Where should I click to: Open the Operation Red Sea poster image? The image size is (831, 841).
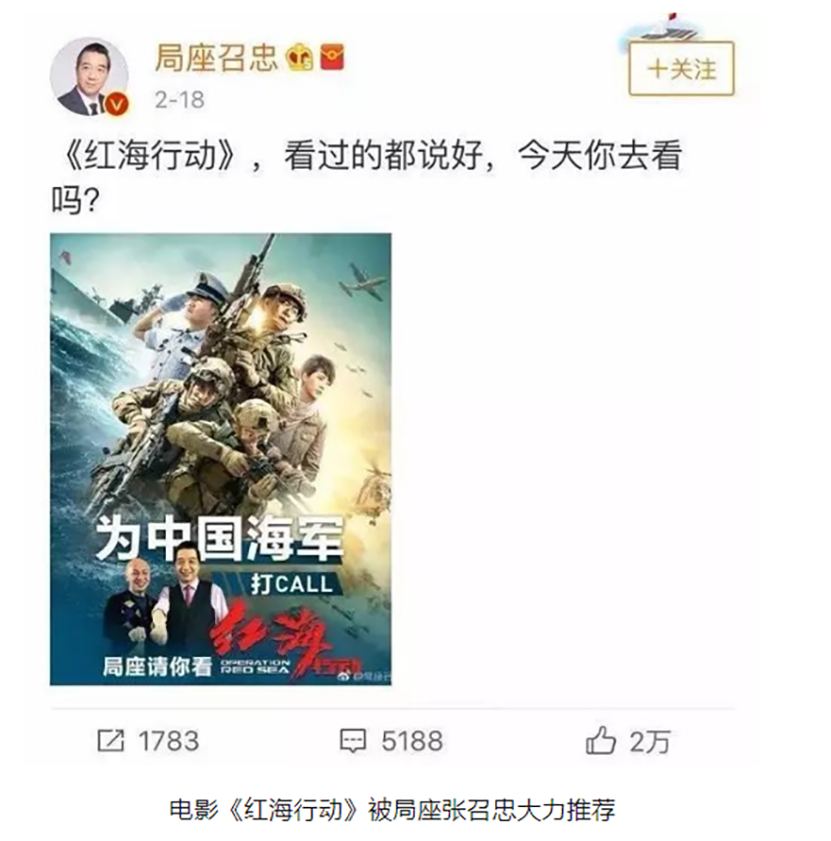220,459
